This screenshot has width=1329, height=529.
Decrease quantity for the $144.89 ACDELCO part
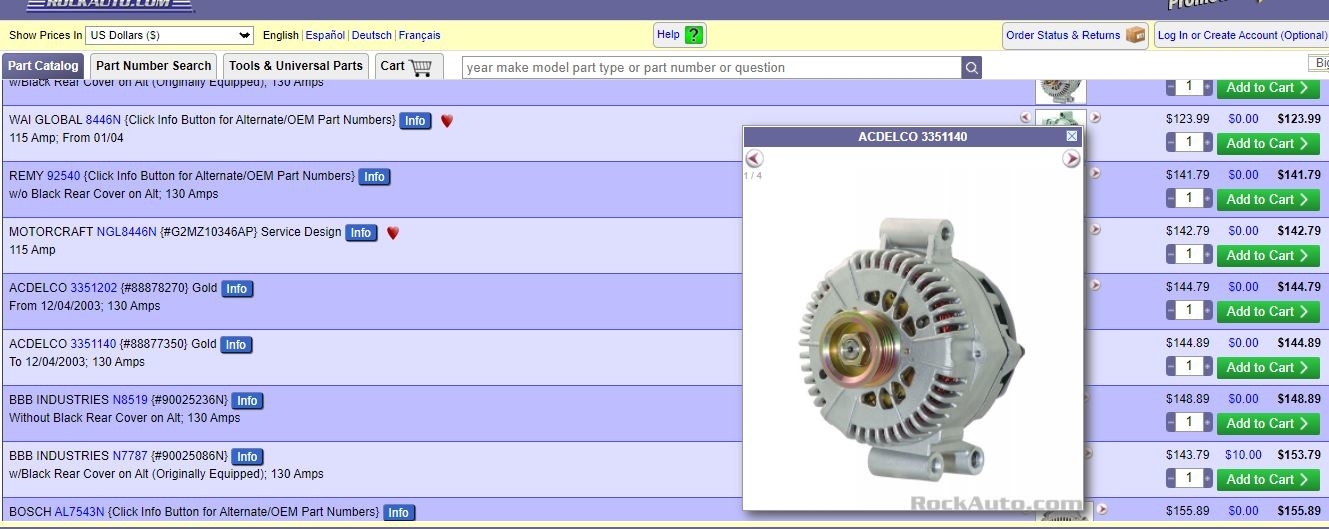pos(1171,367)
